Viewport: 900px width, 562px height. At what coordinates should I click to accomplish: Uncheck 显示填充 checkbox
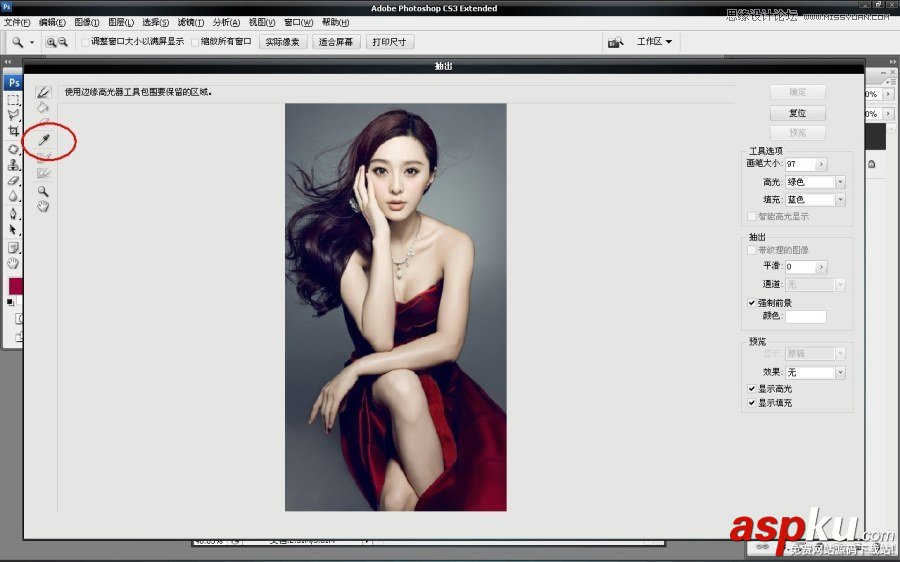click(752, 403)
